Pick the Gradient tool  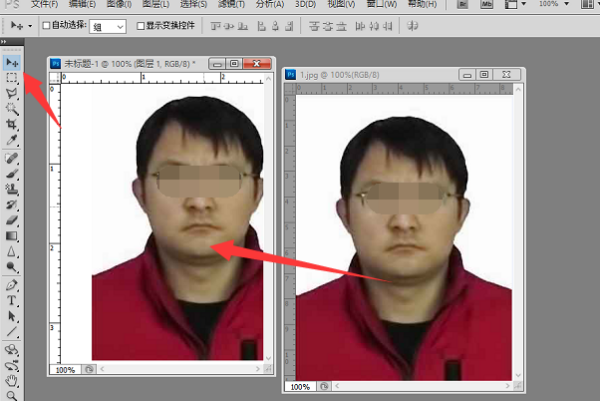point(12,236)
